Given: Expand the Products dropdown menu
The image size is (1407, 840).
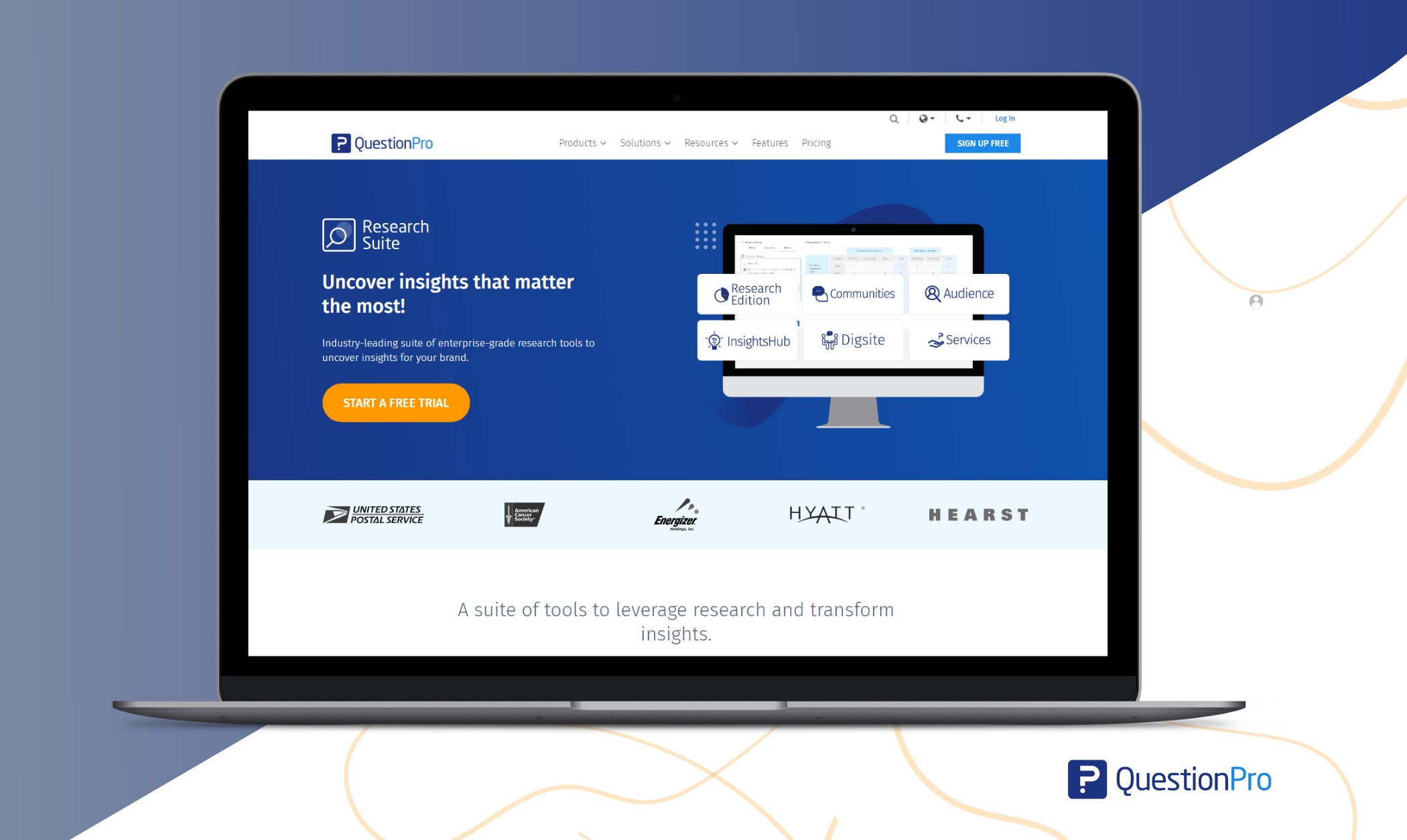Looking at the screenshot, I should 582,142.
